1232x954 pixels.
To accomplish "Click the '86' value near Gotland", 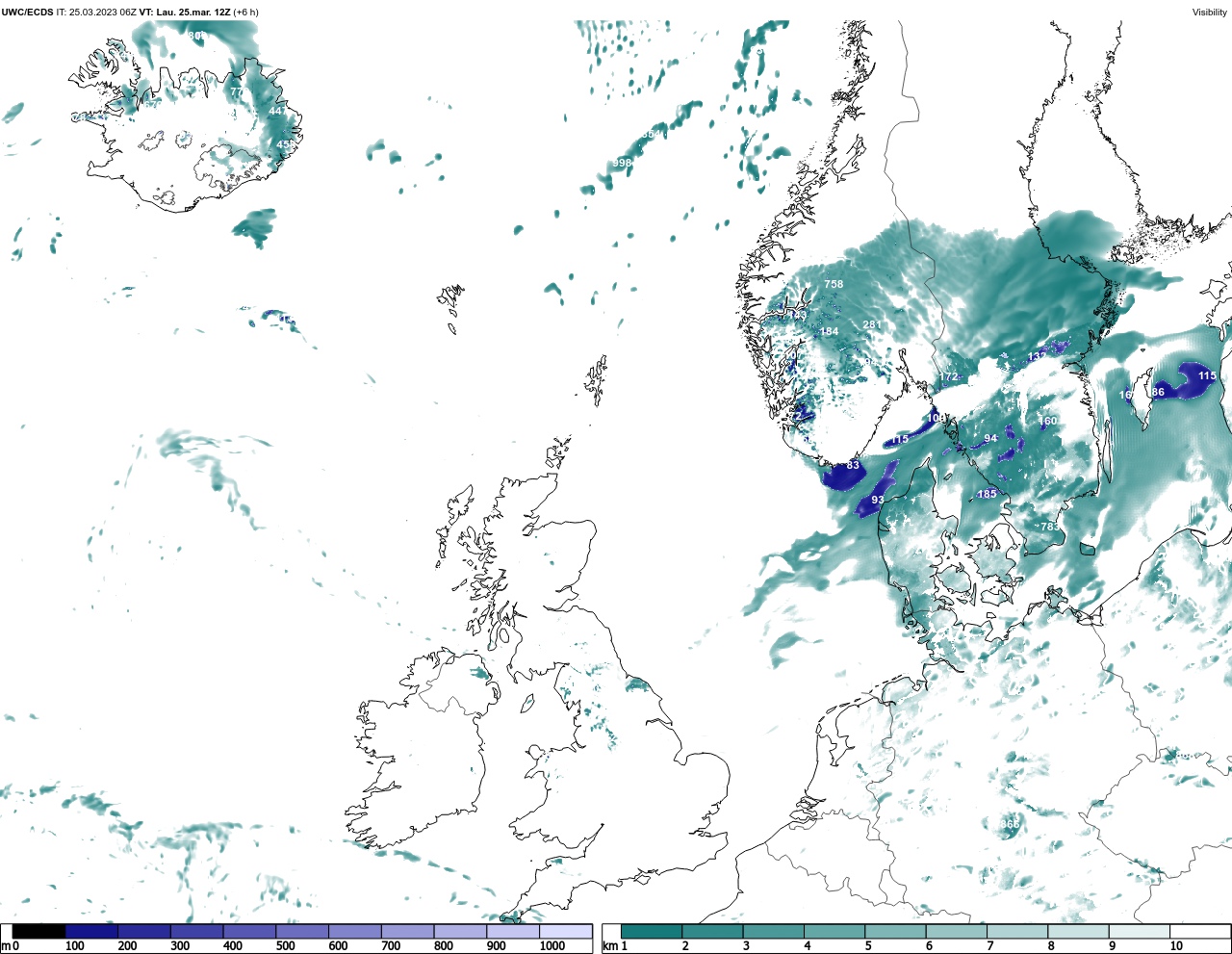I will [x=1158, y=392].
